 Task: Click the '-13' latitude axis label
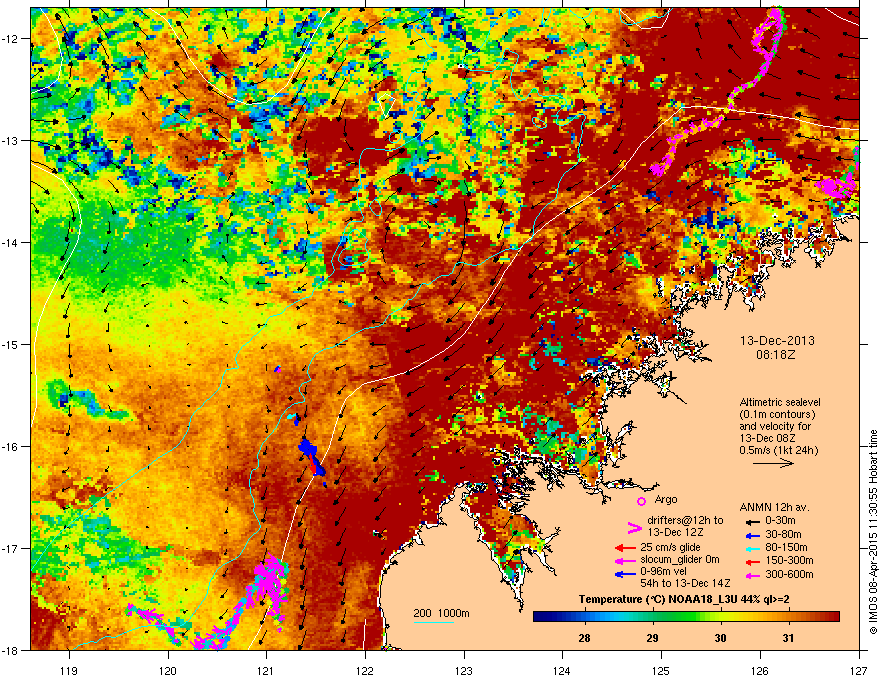(11, 141)
